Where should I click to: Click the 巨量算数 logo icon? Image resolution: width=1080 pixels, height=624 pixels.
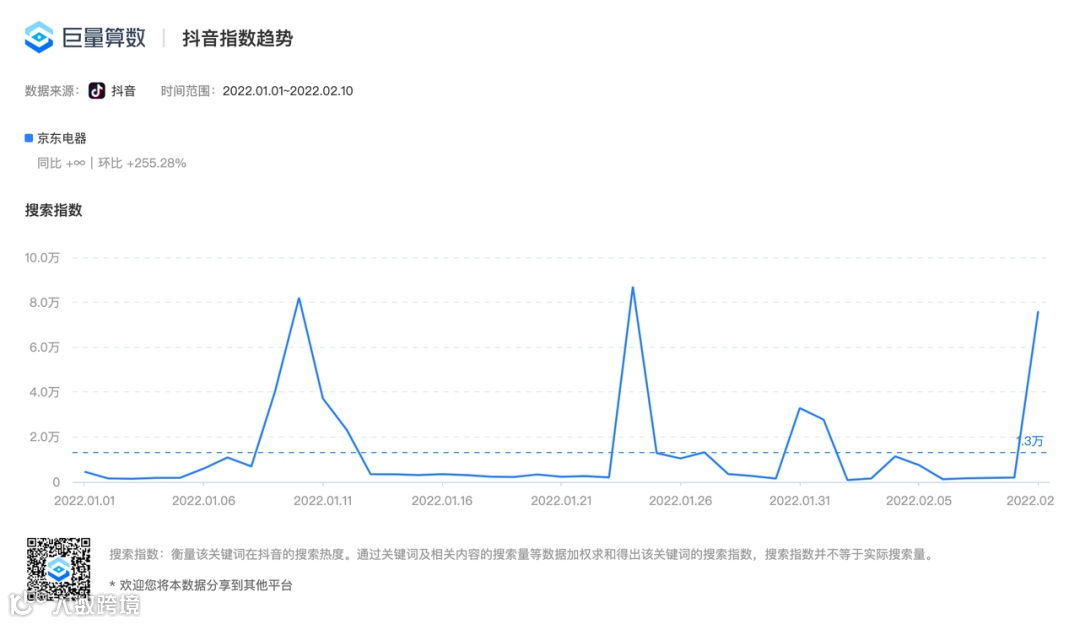39,37
